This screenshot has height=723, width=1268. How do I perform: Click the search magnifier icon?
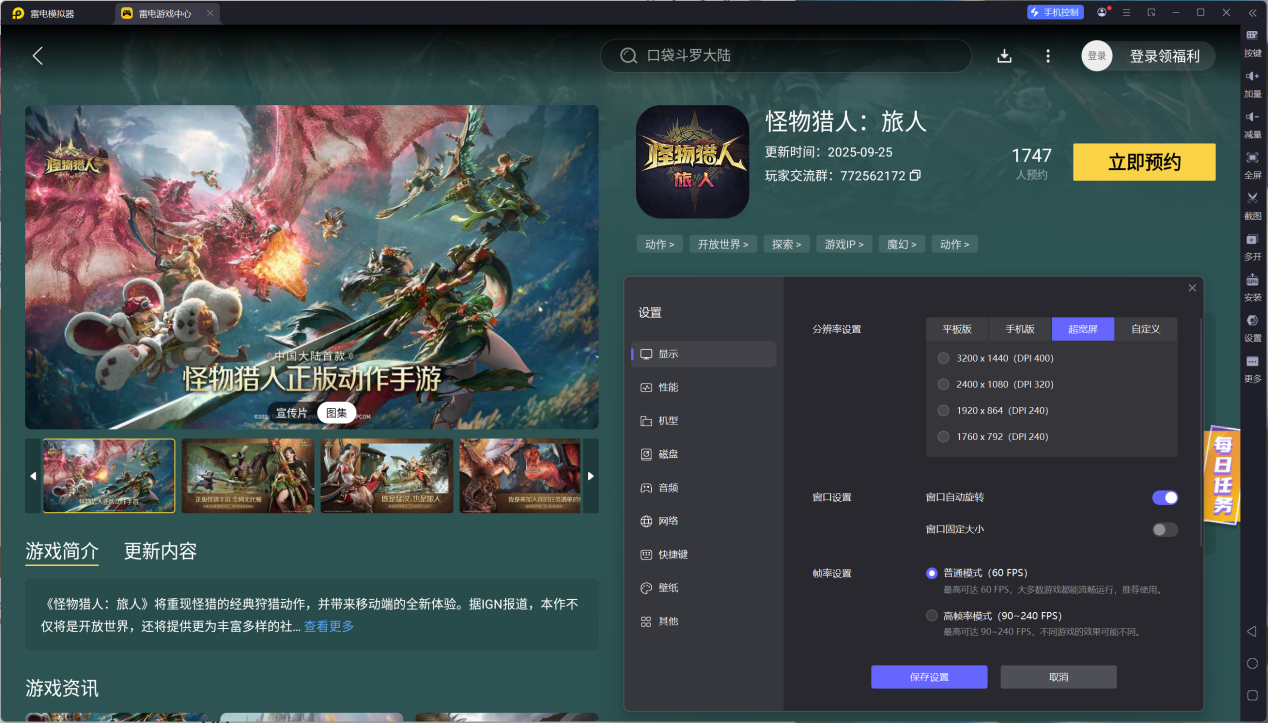click(x=629, y=56)
